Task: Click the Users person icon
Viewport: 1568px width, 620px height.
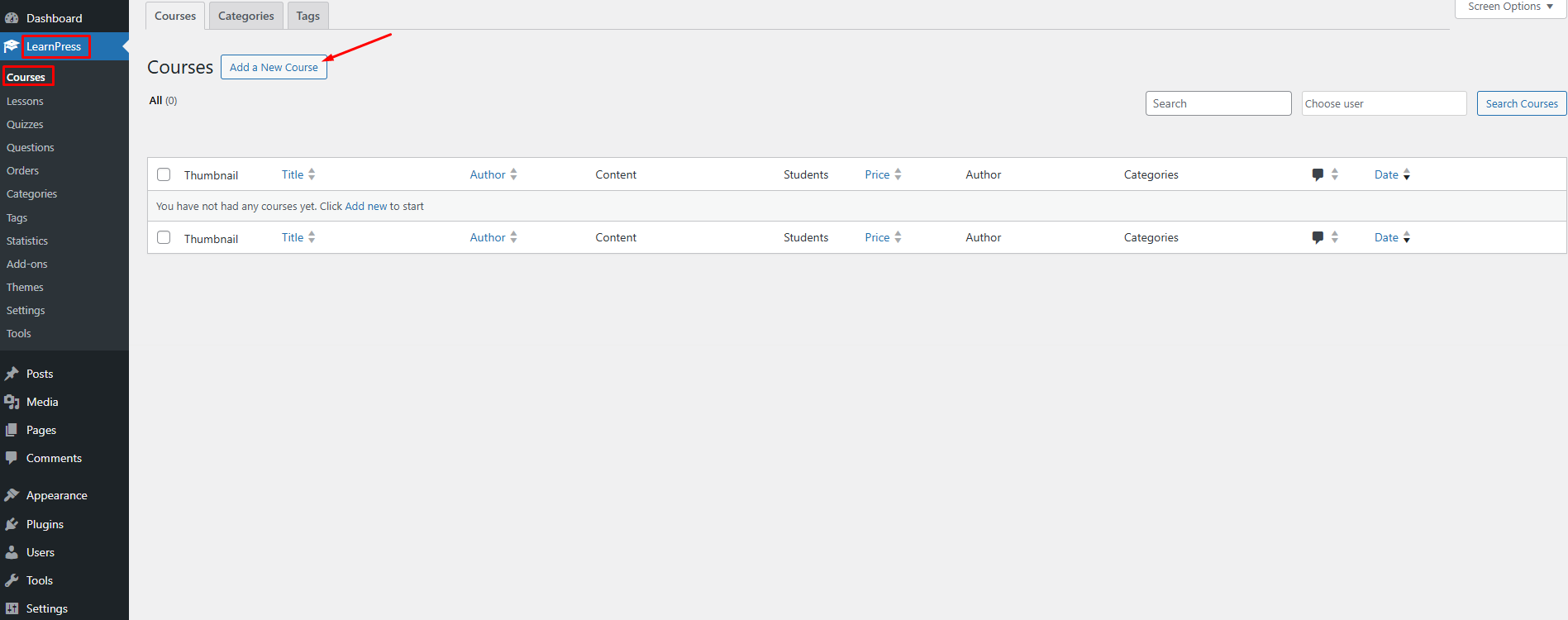Action: 12,552
